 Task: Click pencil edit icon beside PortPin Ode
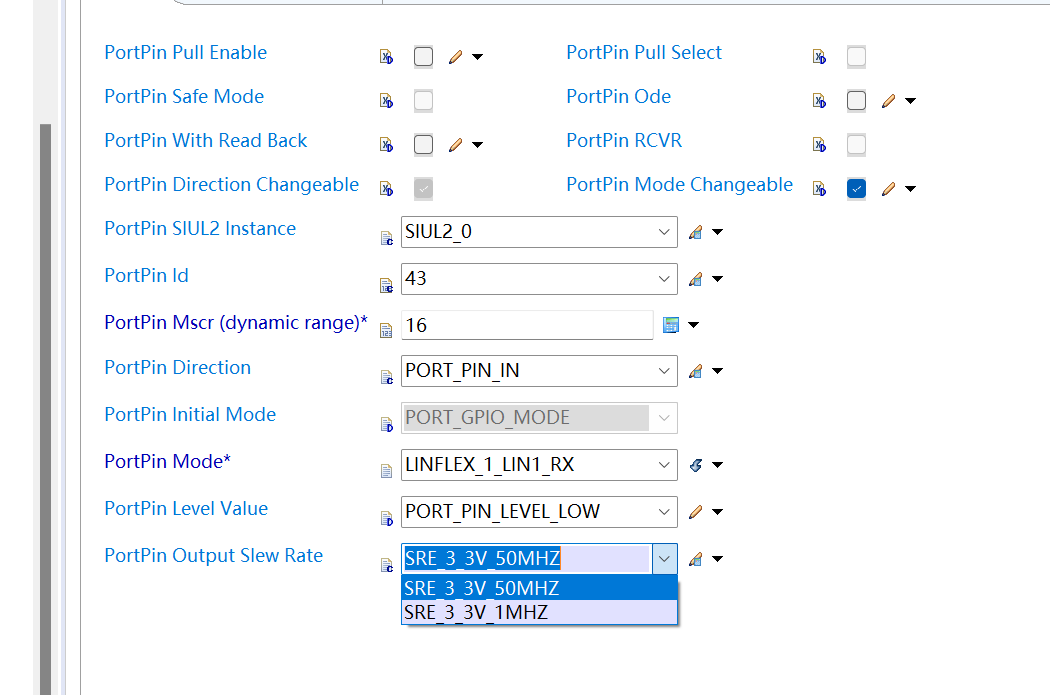pyautogui.click(x=888, y=101)
